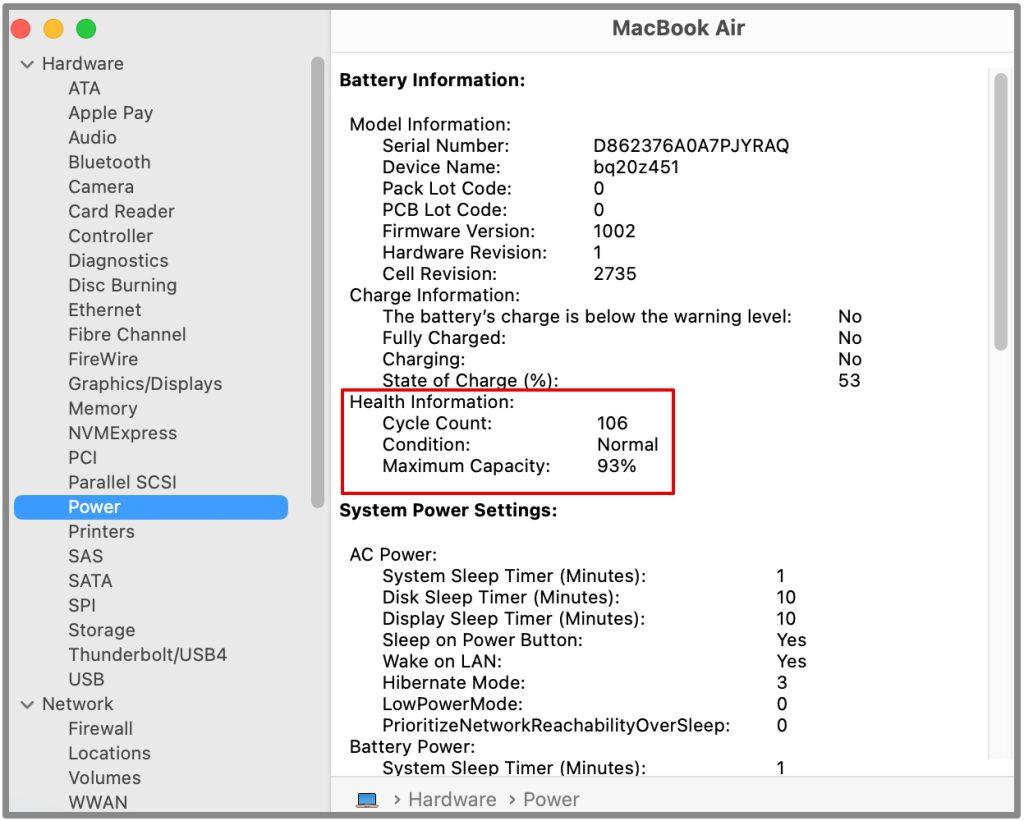The image size is (1024, 821).
Task: Select ATA in the sidebar
Action: click(x=84, y=88)
